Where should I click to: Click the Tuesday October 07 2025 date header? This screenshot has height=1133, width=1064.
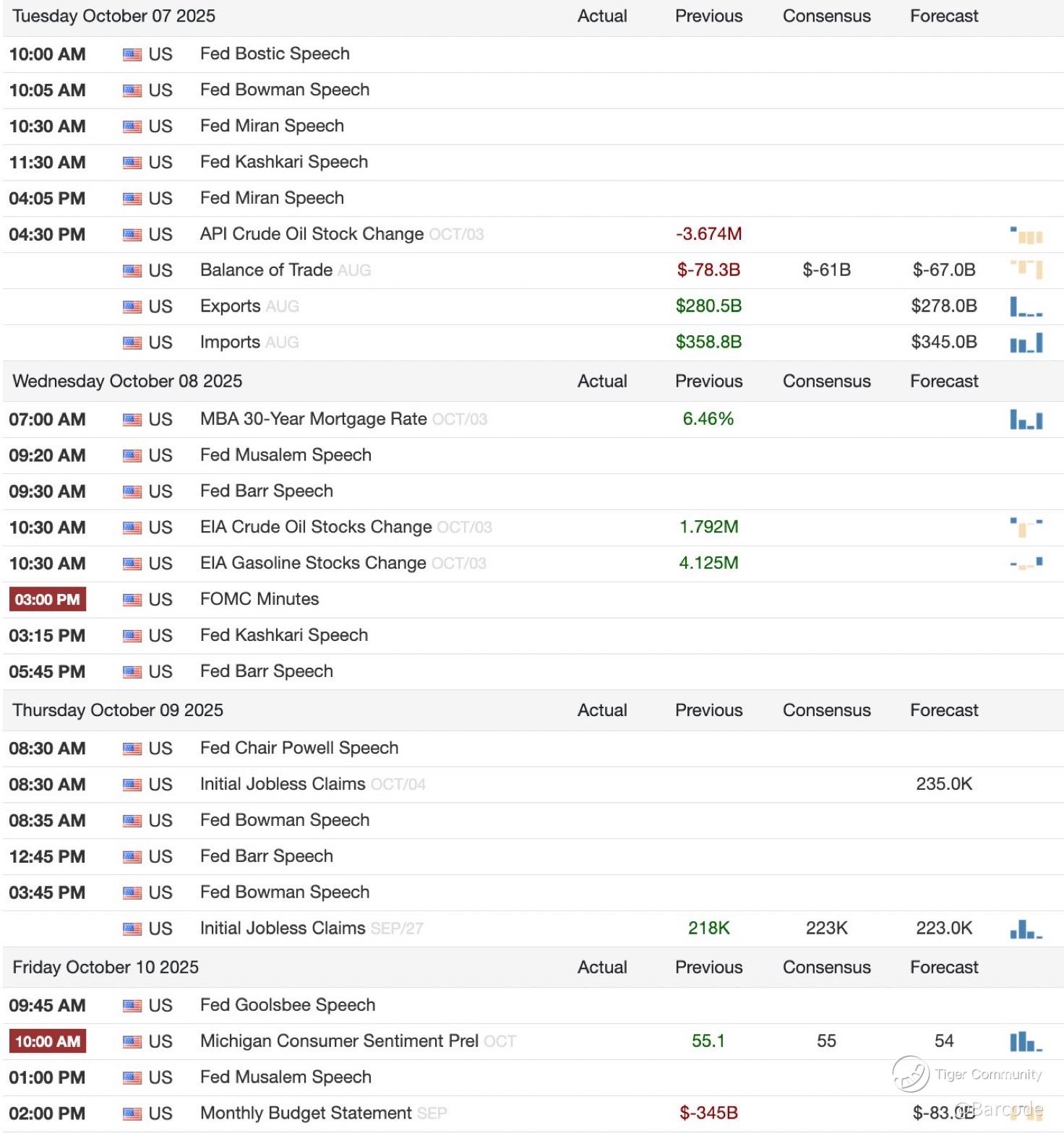tap(114, 16)
